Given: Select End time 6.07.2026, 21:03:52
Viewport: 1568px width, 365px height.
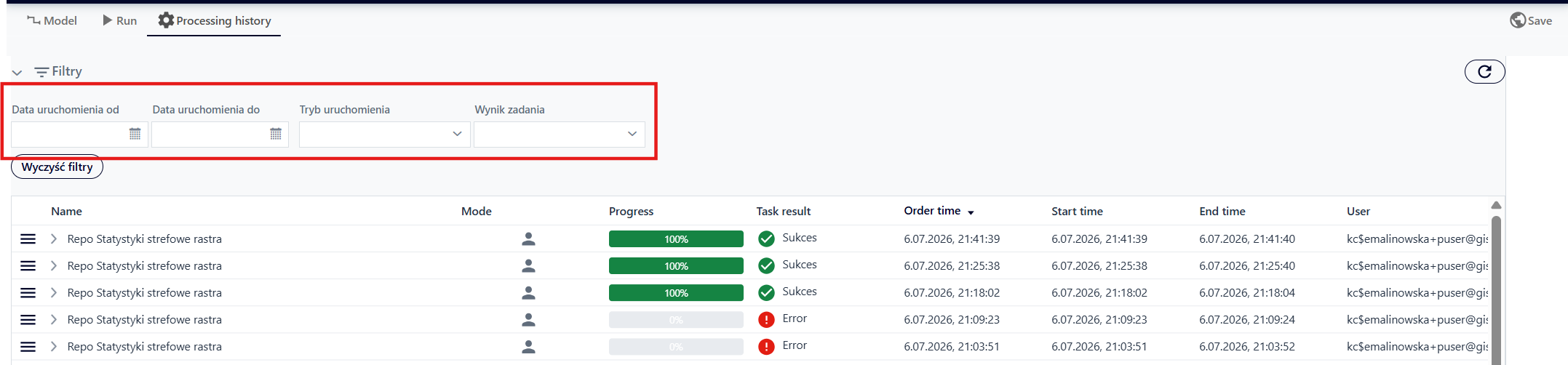Looking at the screenshot, I should click(x=1247, y=346).
